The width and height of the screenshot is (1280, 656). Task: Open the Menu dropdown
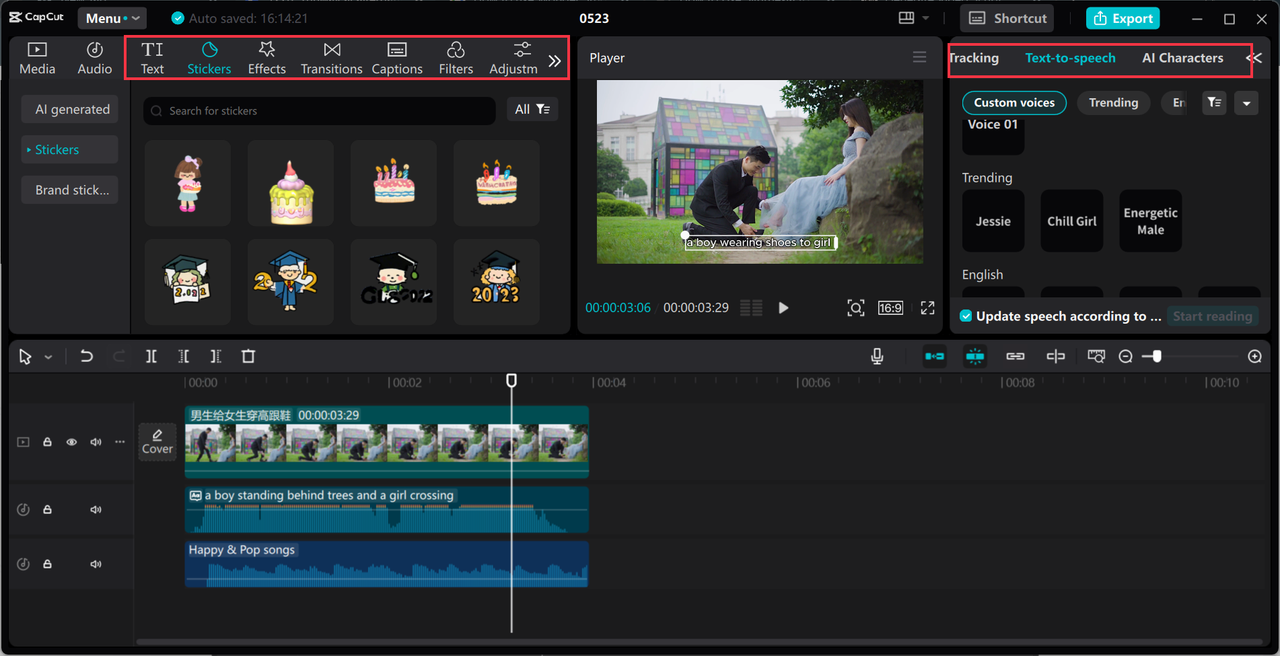pyautogui.click(x=111, y=18)
